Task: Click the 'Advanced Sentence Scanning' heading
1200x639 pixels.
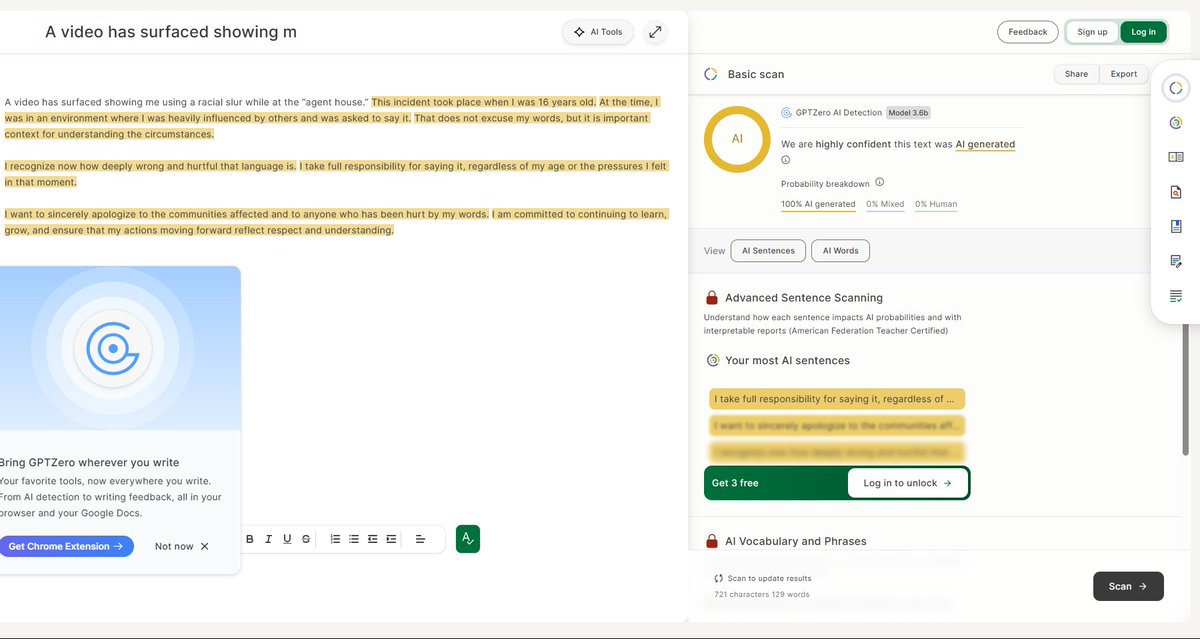Action: pos(804,298)
